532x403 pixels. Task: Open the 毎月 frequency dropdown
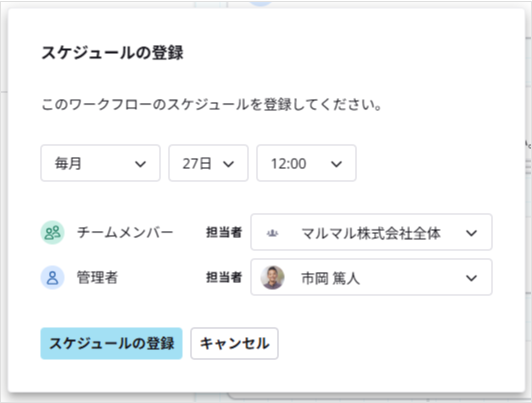(x=100, y=163)
